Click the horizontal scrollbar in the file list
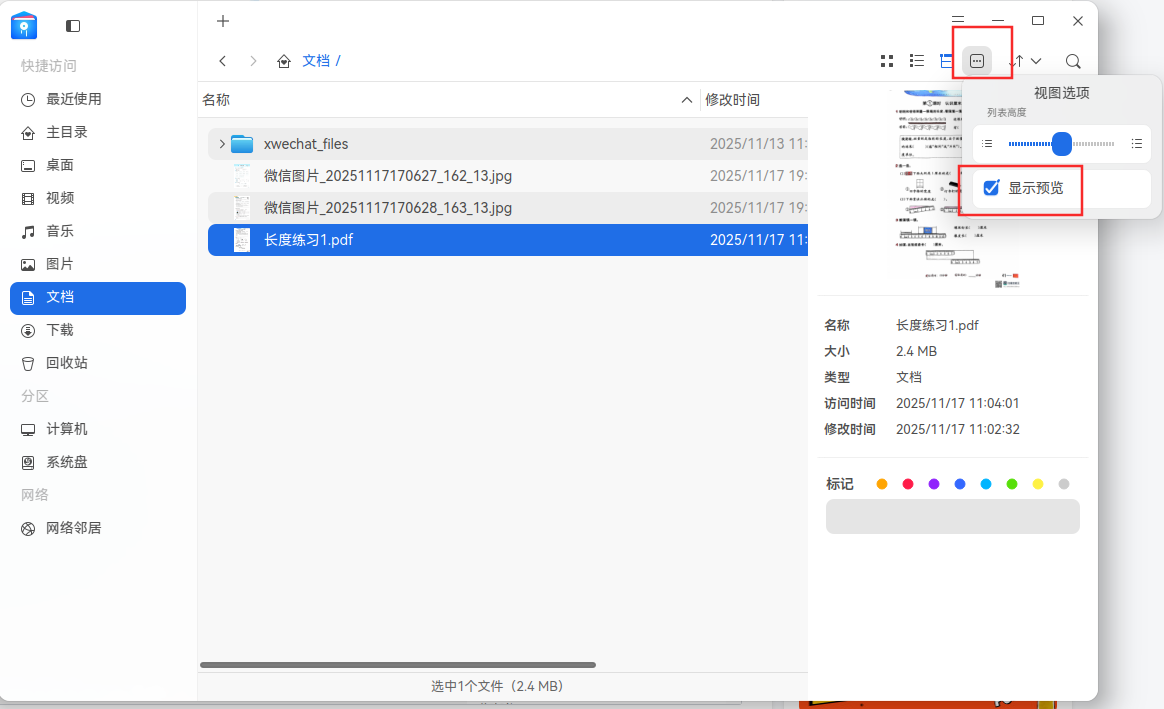The width and height of the screenshot is (1164, 709). point(398,664)
